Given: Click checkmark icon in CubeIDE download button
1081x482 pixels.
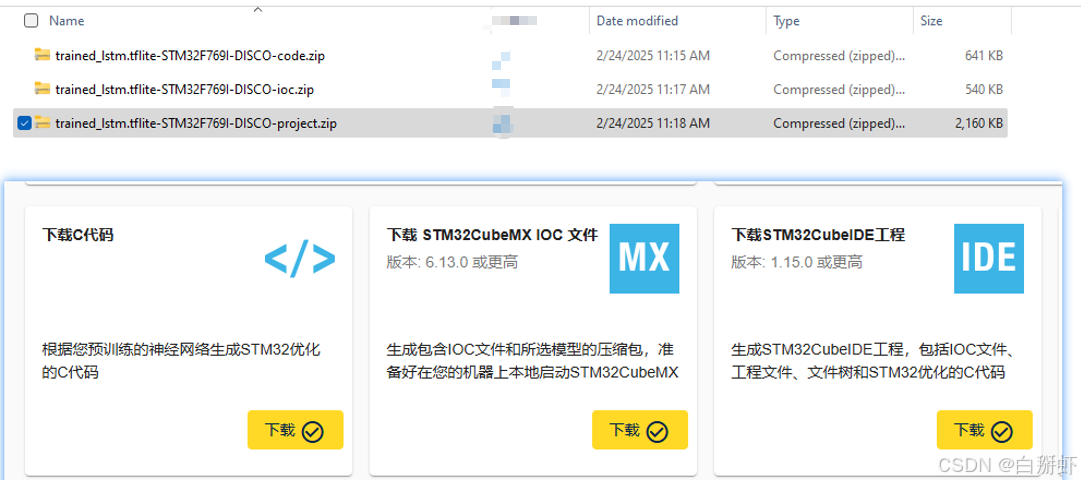Looking at the screenshot, I should tap(1002, 432).
